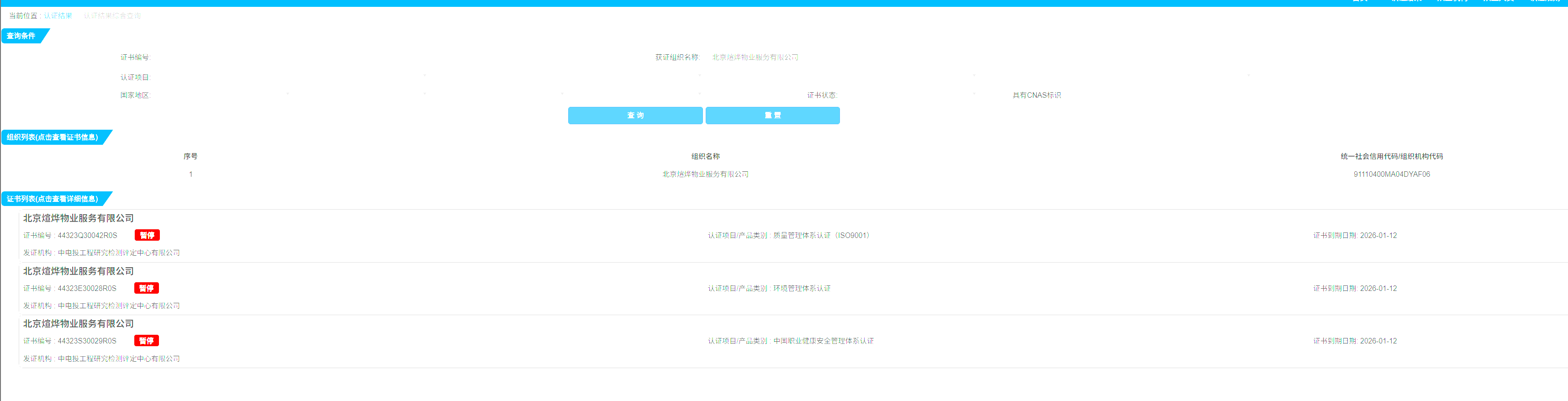Click the 认证结果综合查询 breadcrumb text
Image resolution: width=1568 pixels, height=401 pixels.
click(112, 16)
